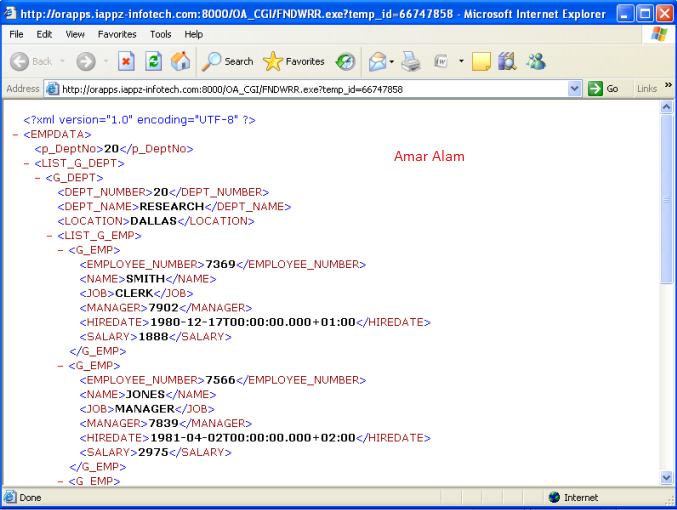Open the Edit button dropdown arrow
The height and width of the screenshot is (510, 677).
click(461, 61)
